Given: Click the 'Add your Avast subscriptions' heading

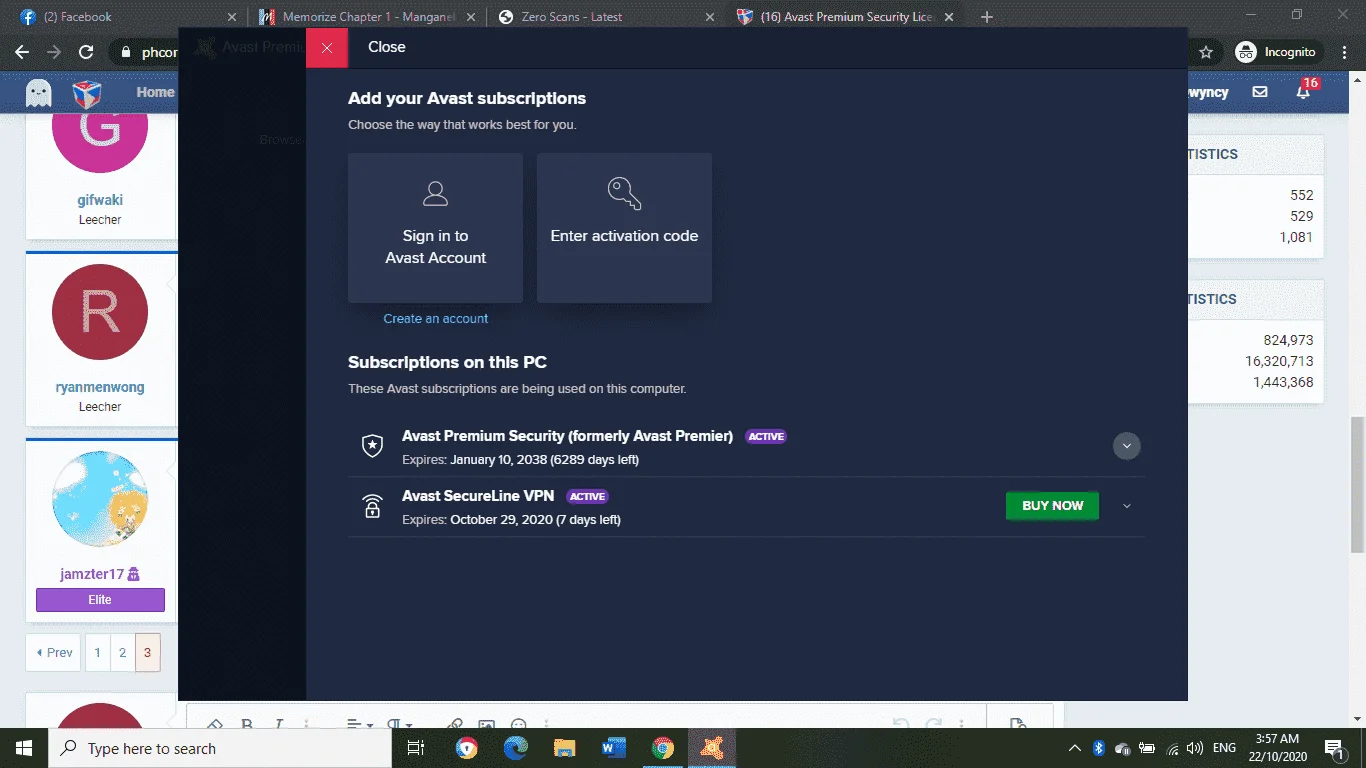Looking at the screenshot, I should pyautogui.click(x=467, y=99).
